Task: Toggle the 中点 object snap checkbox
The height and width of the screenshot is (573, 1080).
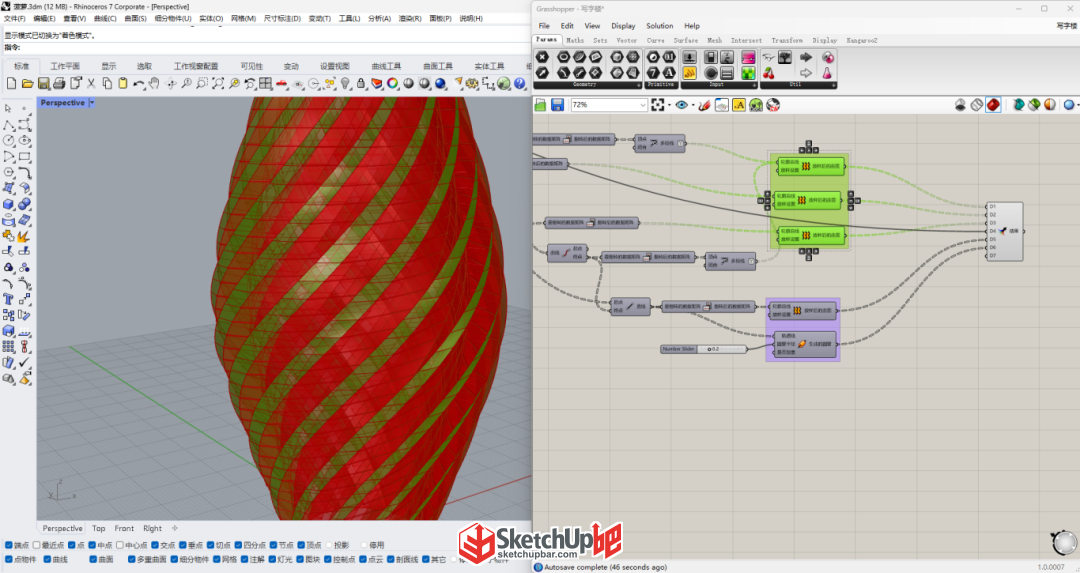Action: click(x=92, y=545)
